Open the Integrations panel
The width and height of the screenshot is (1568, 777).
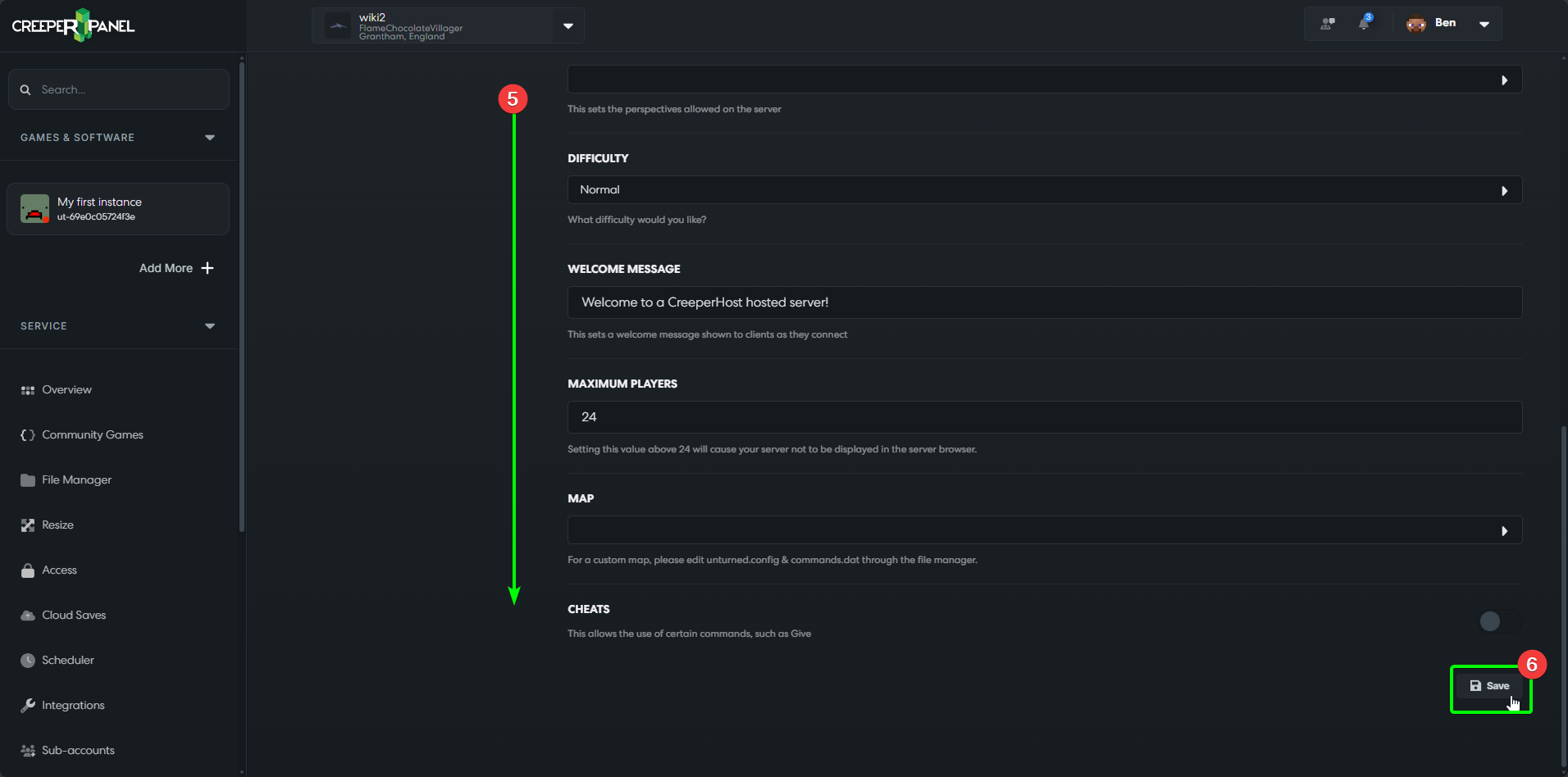pyautogui.click(x=73, y=705)
